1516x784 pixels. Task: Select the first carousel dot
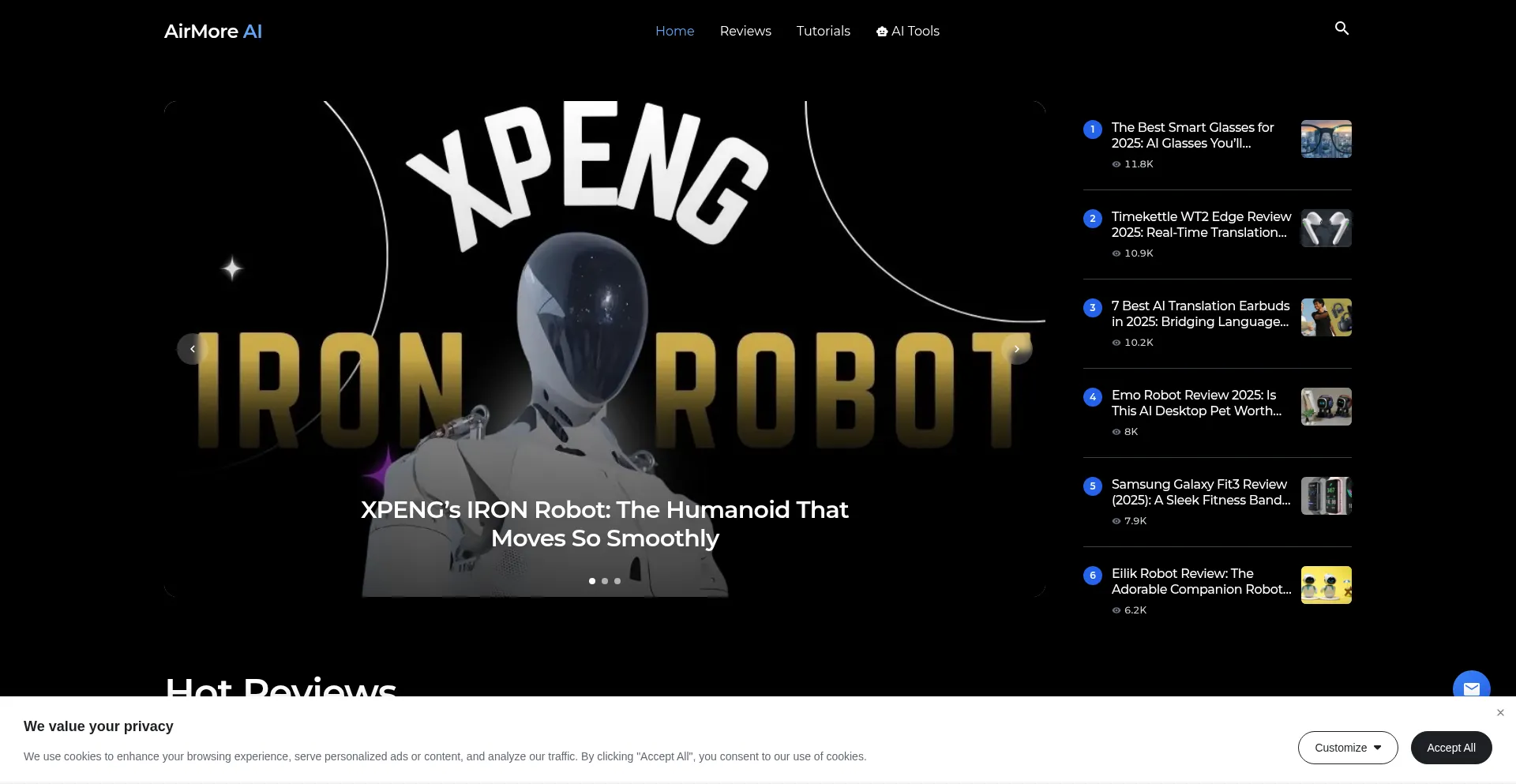(x=592, y=581)
